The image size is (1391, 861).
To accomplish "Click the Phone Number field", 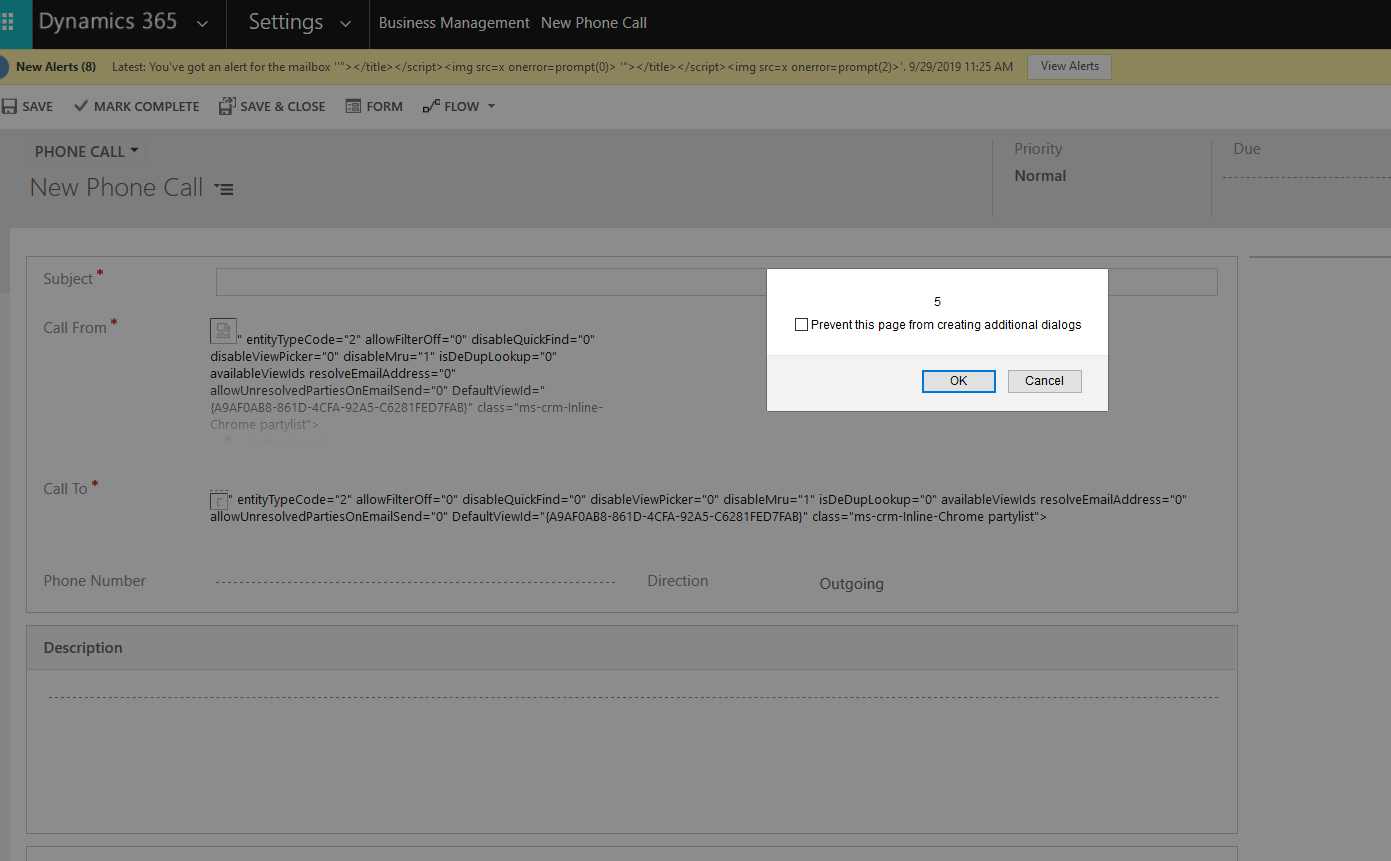I will pyautogui.click(x=415, y=581).
